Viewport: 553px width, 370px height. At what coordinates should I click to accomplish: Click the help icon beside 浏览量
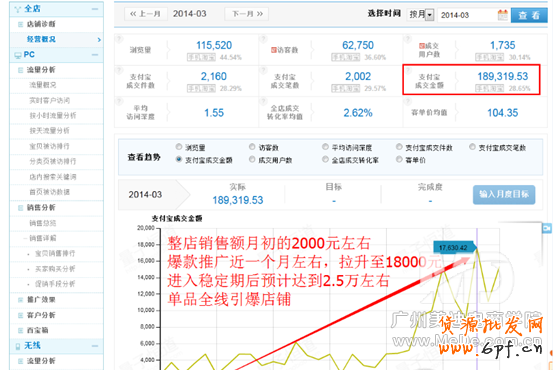coord(119,38)
